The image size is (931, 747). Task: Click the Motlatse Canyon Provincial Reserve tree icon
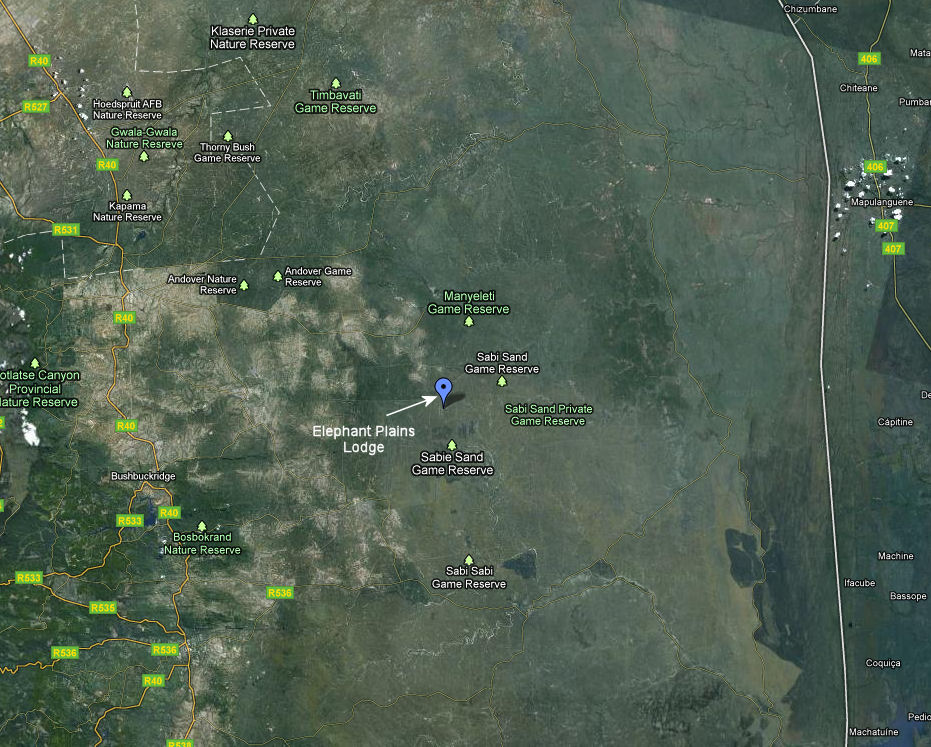click(35, 363)
